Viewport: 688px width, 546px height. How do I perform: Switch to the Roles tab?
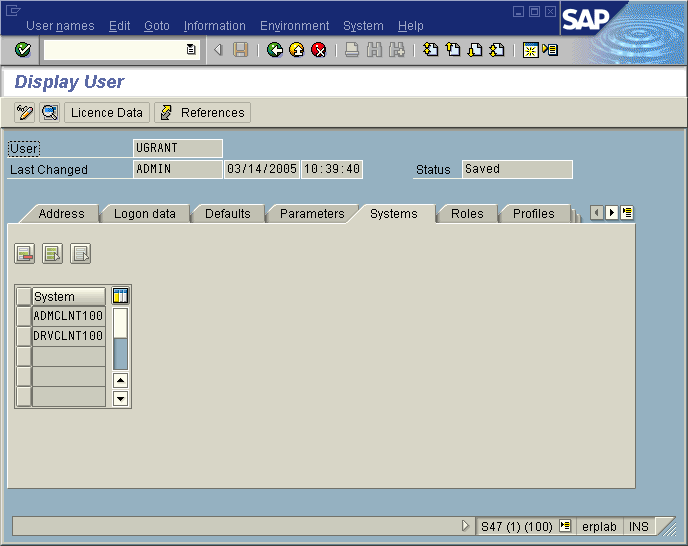tap(467, 214)
